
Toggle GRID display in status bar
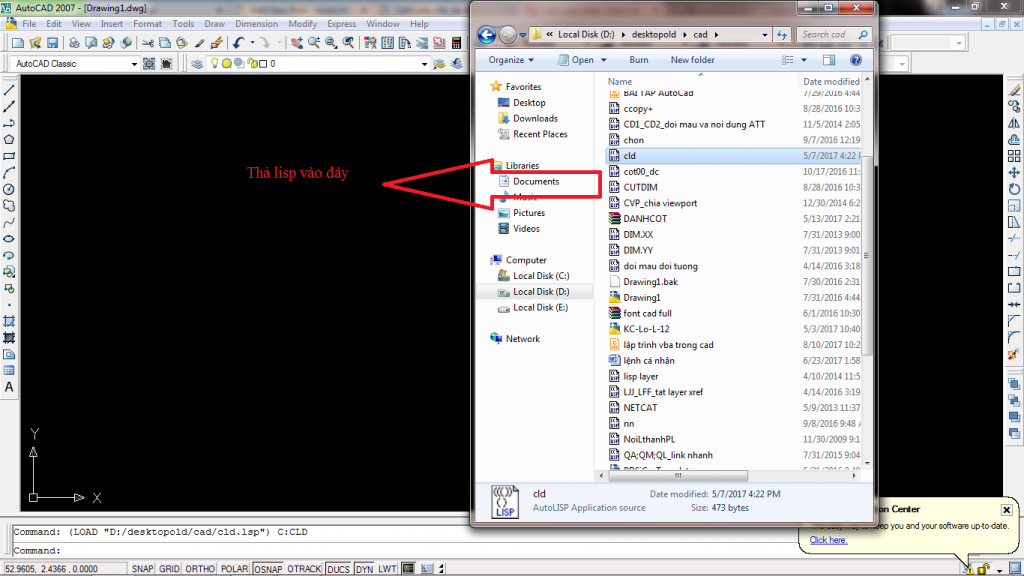pyautogui.click(x=169, y=569)
